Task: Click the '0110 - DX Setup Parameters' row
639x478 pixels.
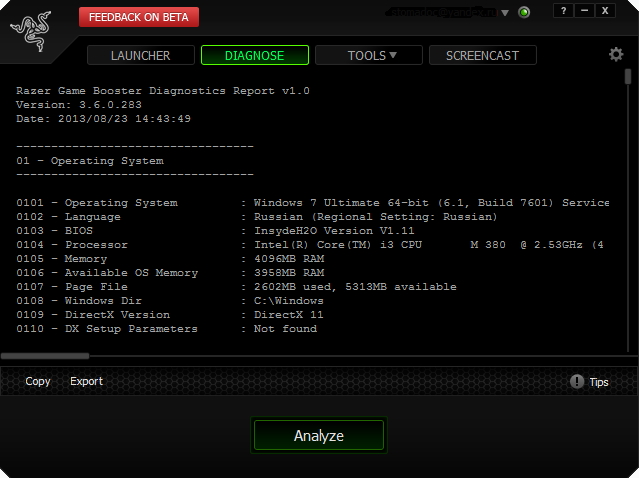Action: pyautogui.click(x=166, y=329)
